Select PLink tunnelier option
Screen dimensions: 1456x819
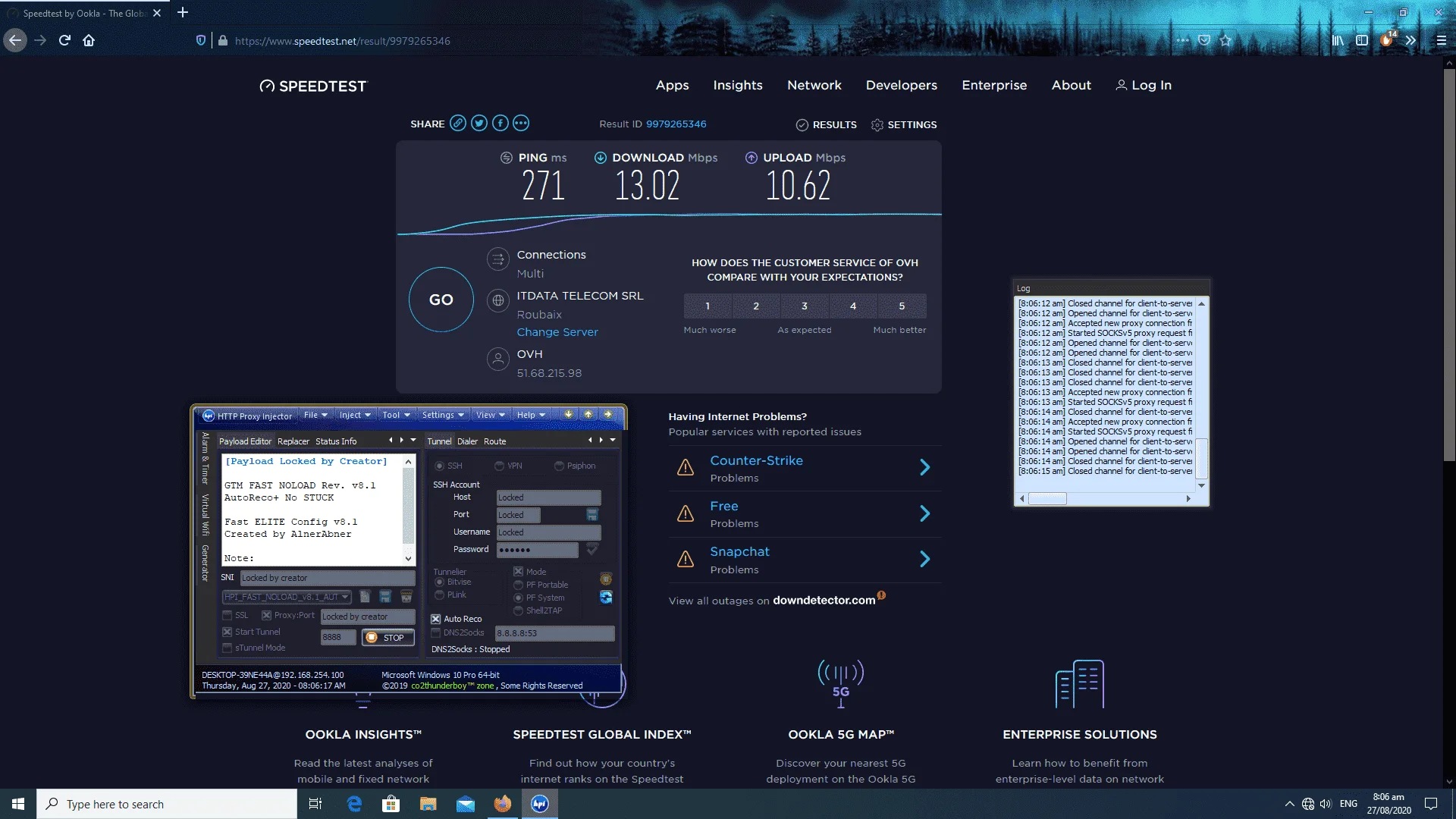(439, 595)
